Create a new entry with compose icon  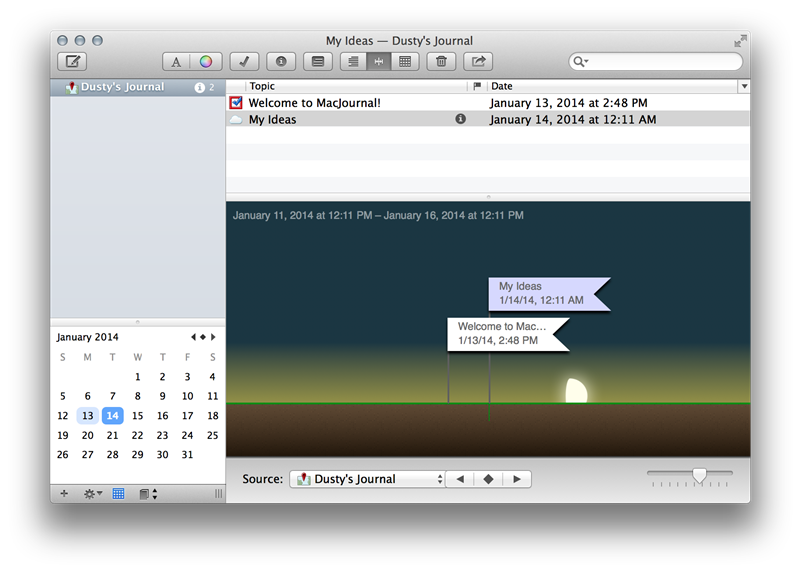click(x=72, y=62)
